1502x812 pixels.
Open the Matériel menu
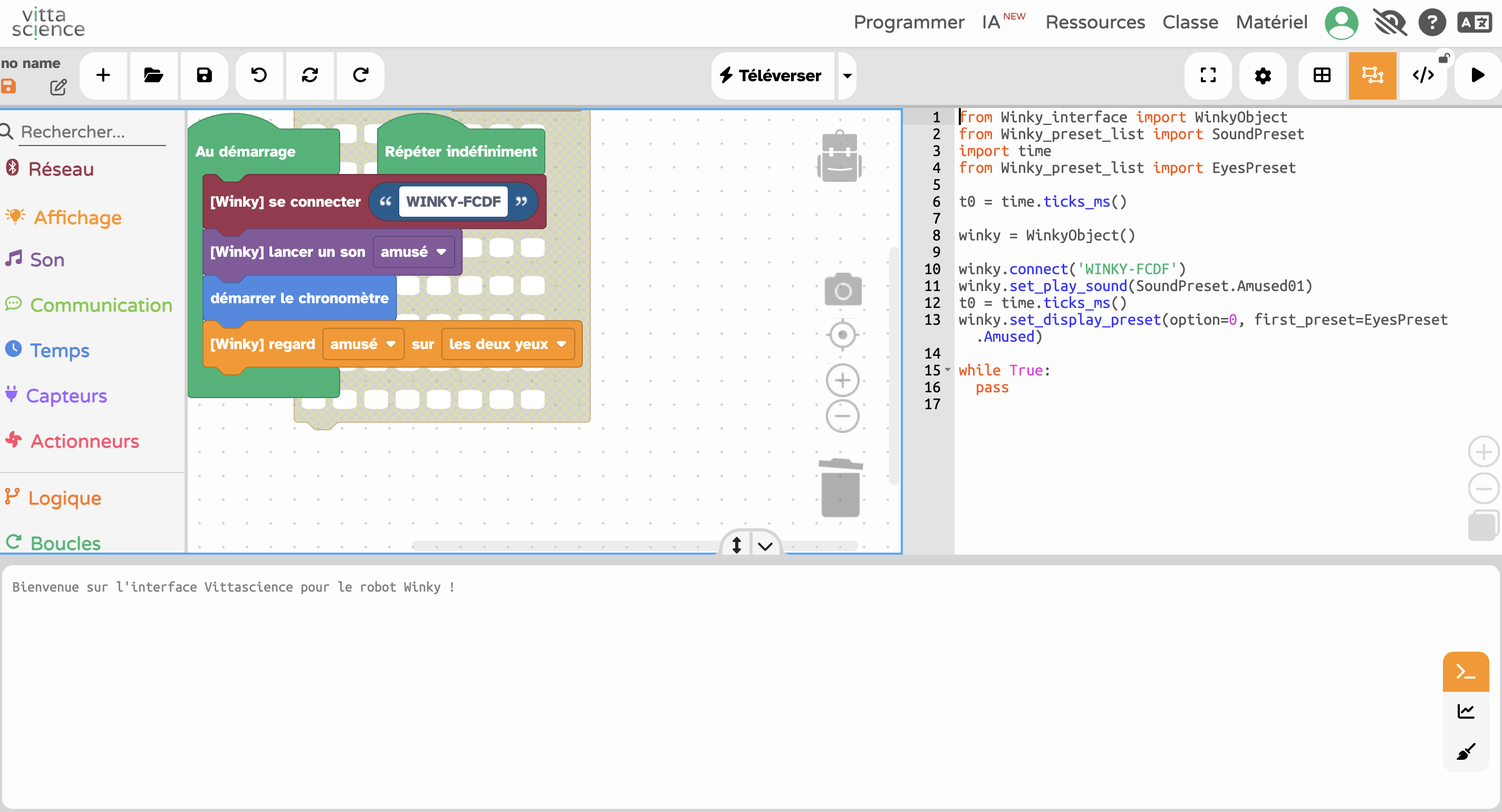[1272, 22]
